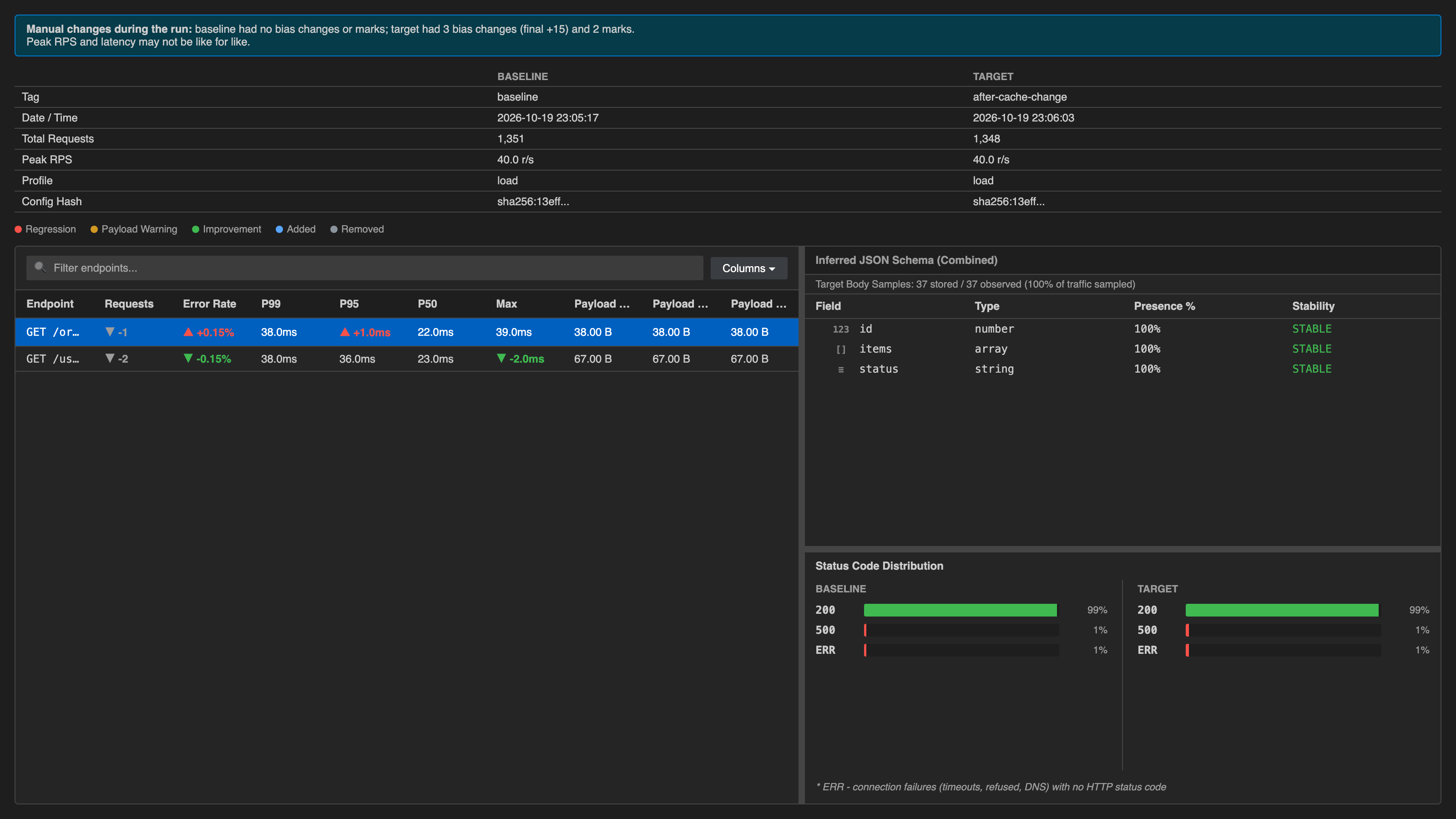This screenshot has width=1456, height=819.
Task: Click the gray Removed legend dot
Action: click(x=334, y=229)
